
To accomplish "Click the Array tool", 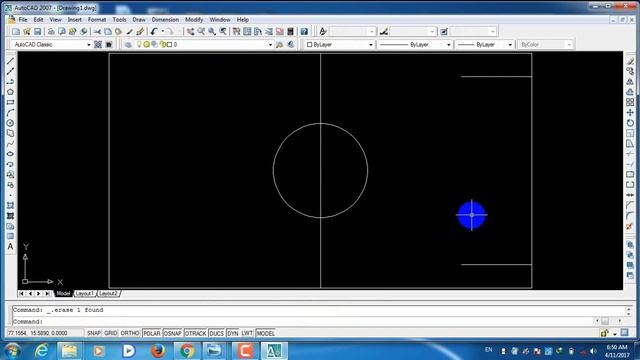I will coord(630,102).
